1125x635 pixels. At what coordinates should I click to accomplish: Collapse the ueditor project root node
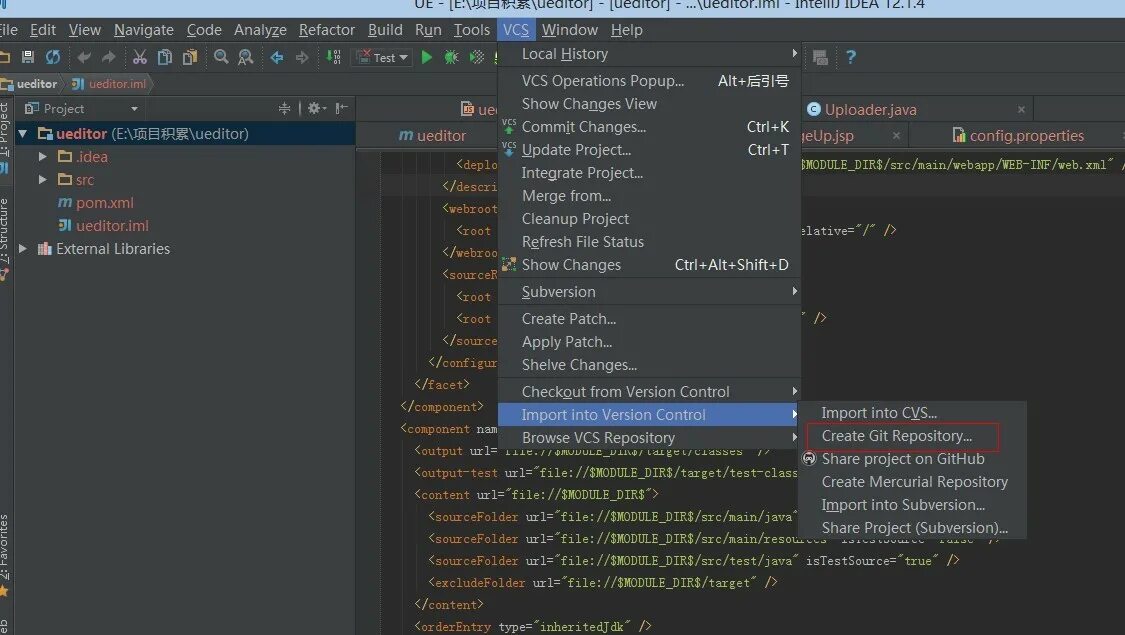(x=23, y=134)
